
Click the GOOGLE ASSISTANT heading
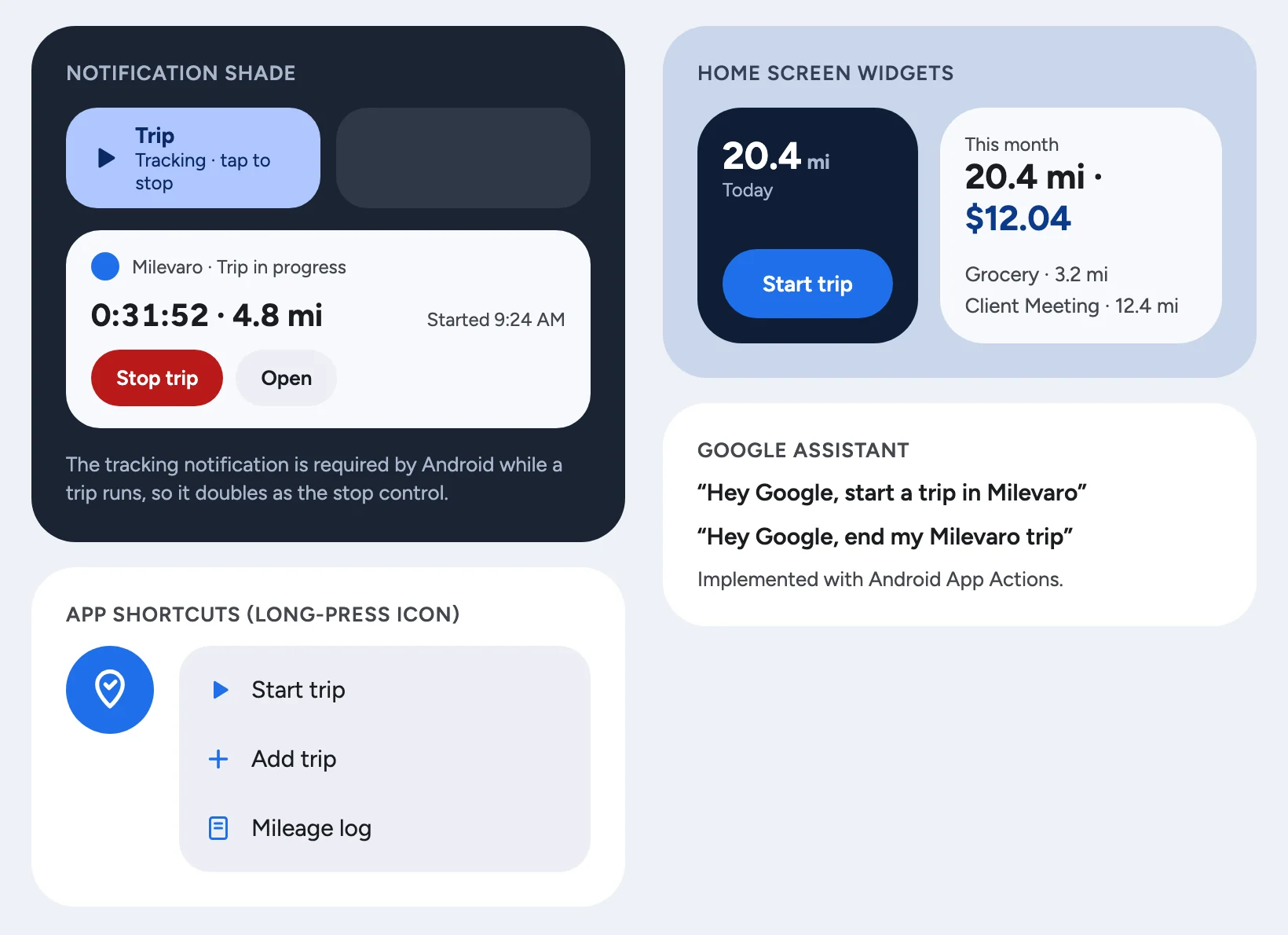(803, 450)
